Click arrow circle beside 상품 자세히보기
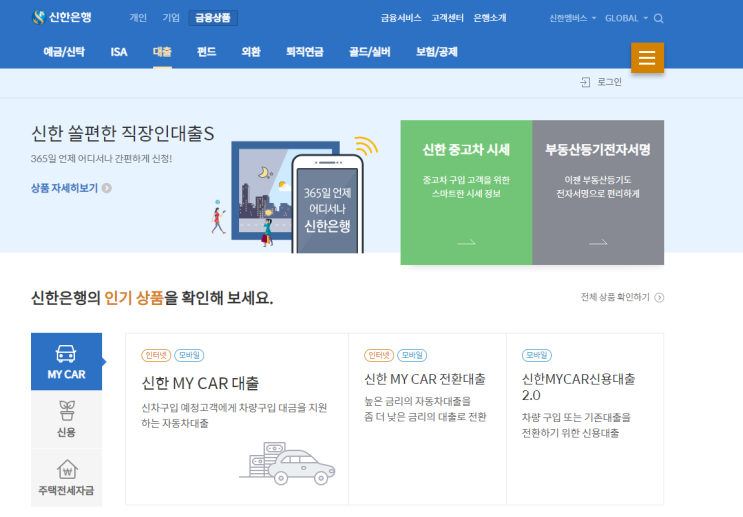This screenshot has width=743, height=517. click(x=107, y=188)
